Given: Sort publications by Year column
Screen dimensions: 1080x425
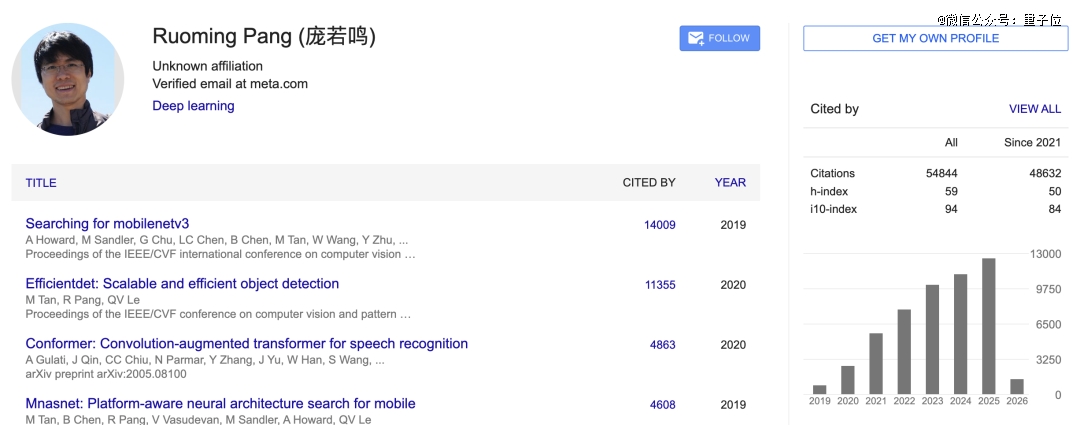Looking at the screenshot, I should coord(730,183).
